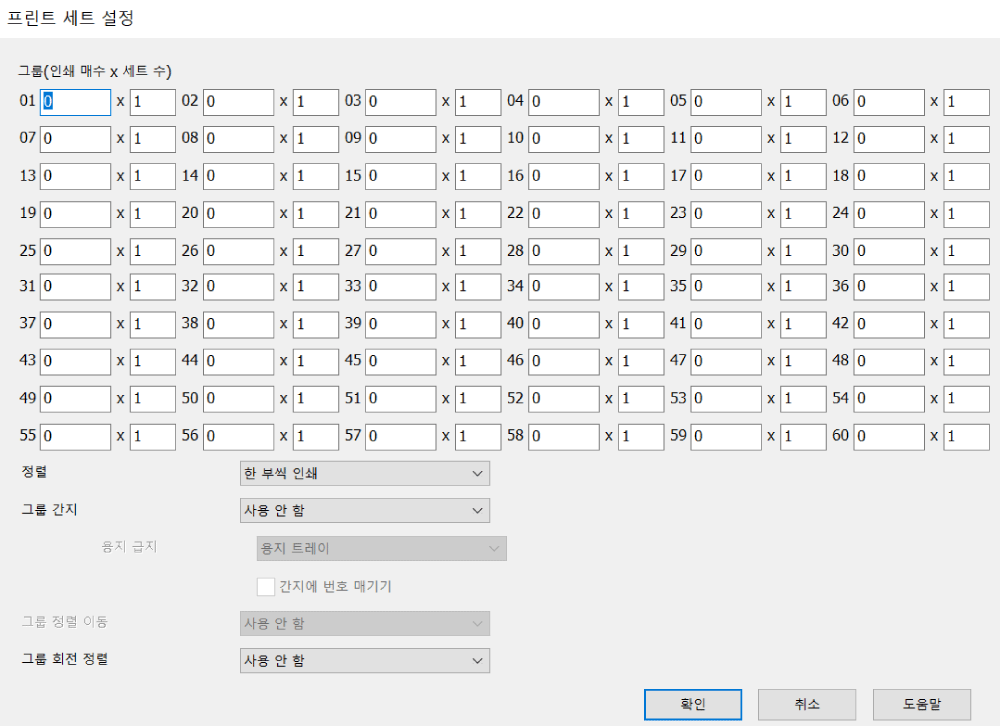Select group 35 set count field

click(803, 287)
